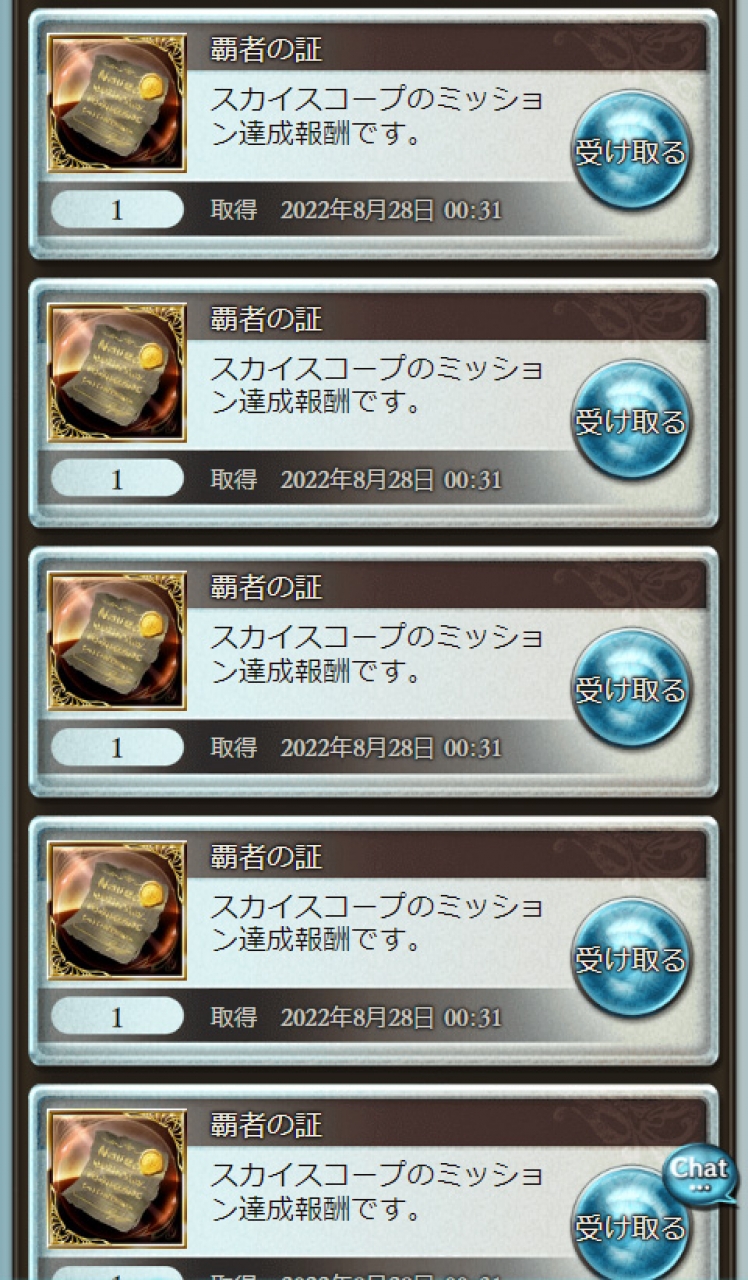This screenshot has height=1280, width=748.
Task: Tap the fourth 覇者の証 item icon
Action: coord(117,911)
